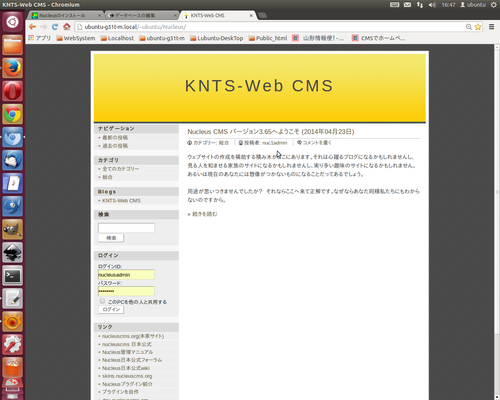Open the text editor from the launcher
Viewport: 500px width, 400px height.
(x=12, y=298)
